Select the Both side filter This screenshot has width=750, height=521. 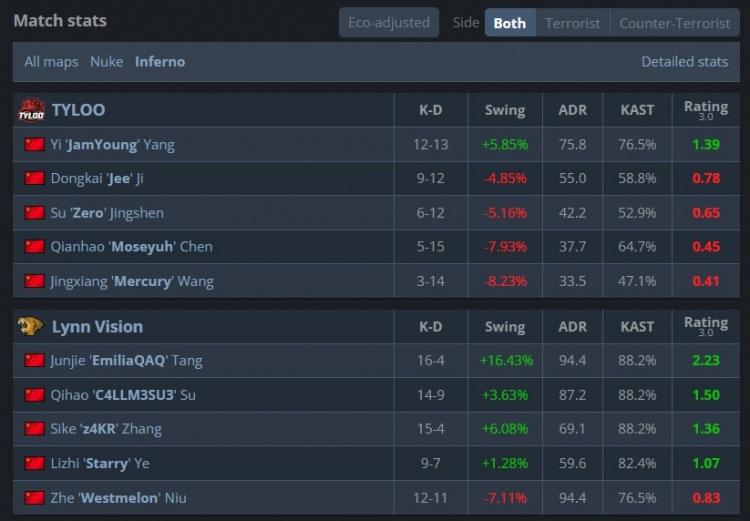point(510,23)
